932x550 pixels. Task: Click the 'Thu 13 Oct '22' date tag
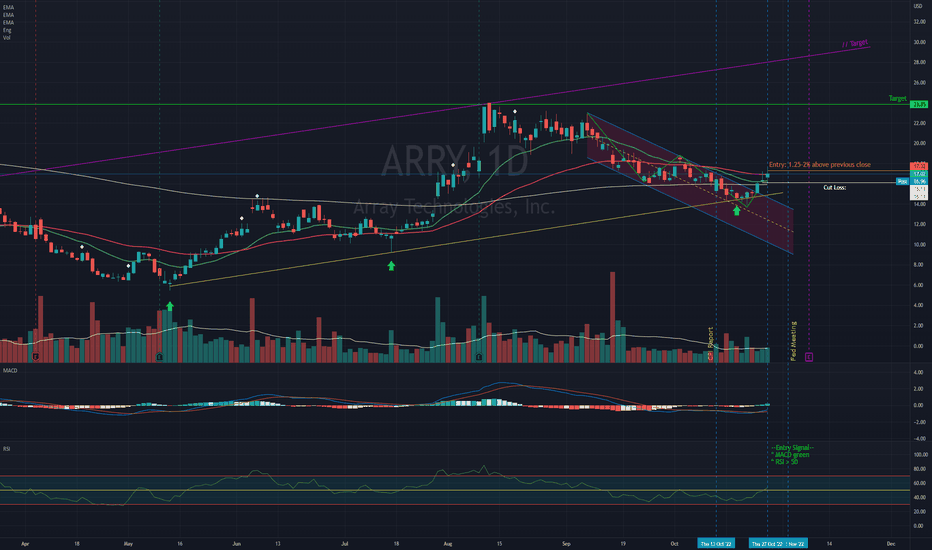(x=716, y=543)
